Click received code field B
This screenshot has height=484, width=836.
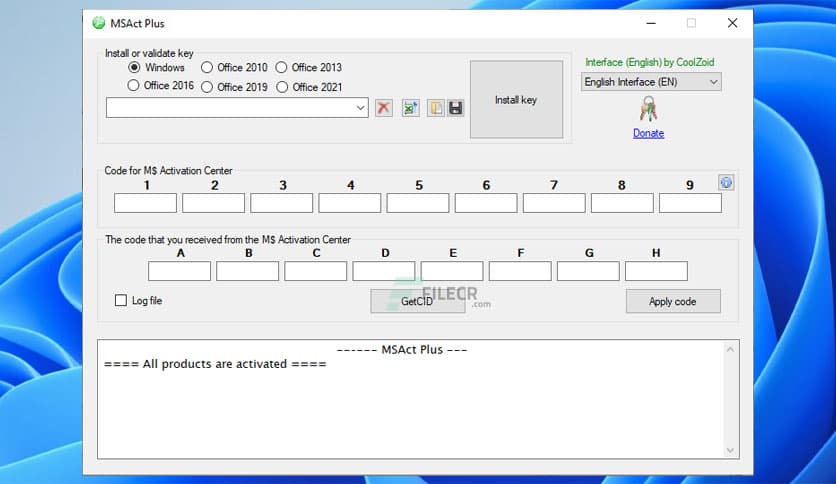(x=247, y=271)
